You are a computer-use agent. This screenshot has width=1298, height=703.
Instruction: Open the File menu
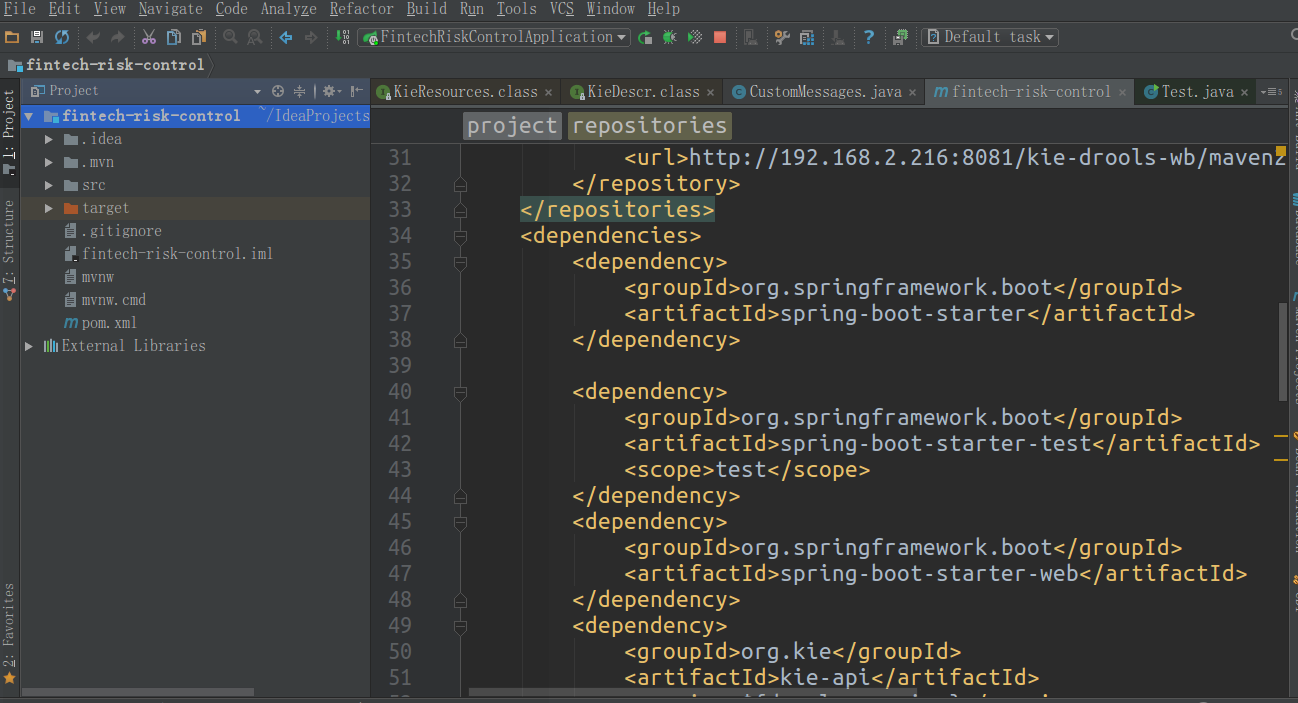pos(20,9)
